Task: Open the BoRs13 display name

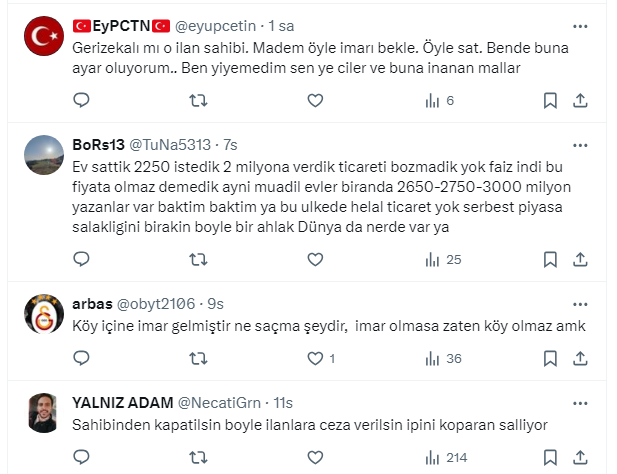Action: point(97,143)
